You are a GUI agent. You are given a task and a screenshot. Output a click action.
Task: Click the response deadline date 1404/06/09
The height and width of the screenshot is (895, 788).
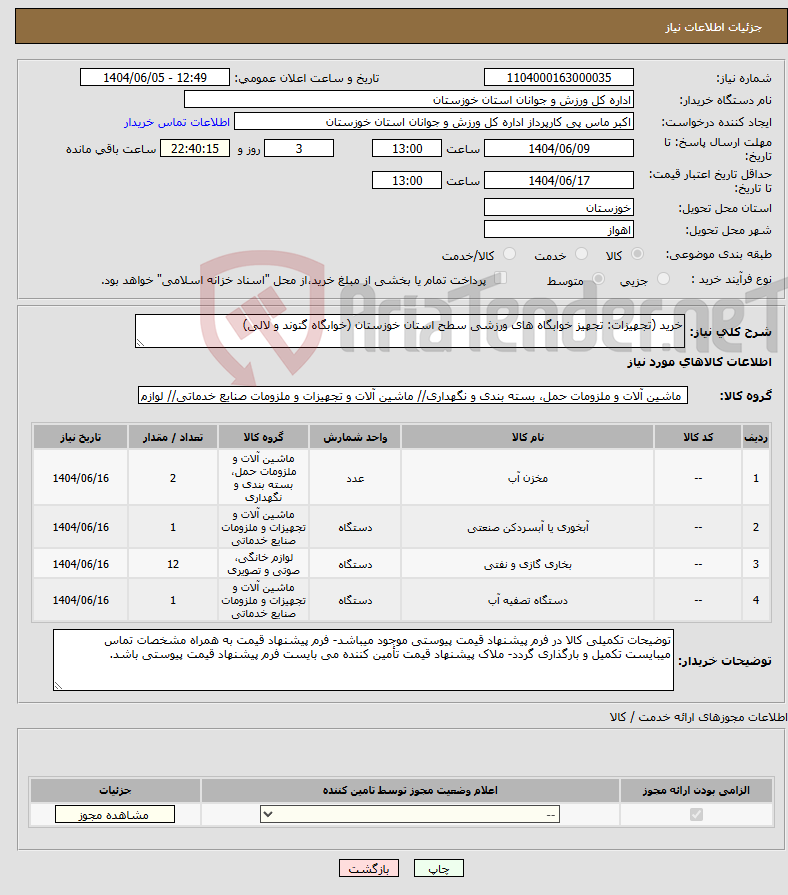click(x=559, y=148)
